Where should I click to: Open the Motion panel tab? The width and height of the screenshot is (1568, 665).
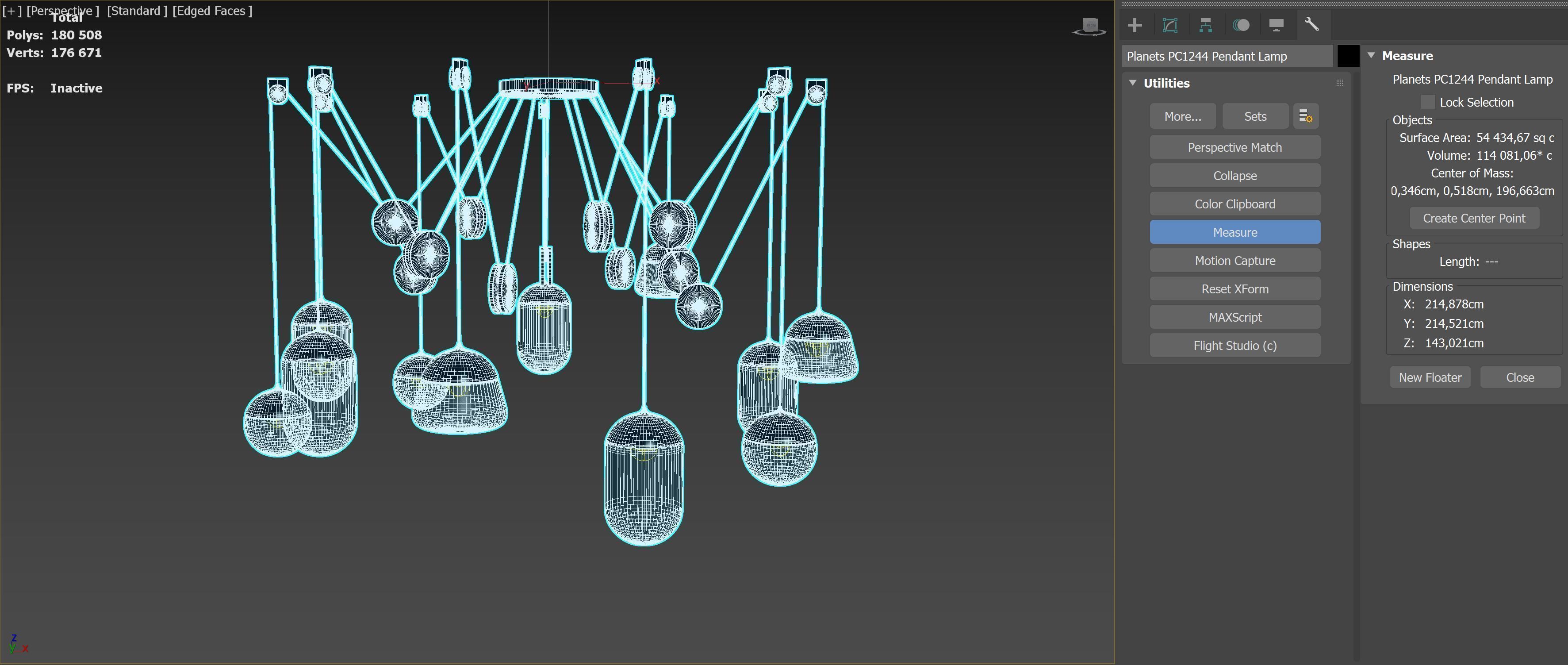(1241, 25)
